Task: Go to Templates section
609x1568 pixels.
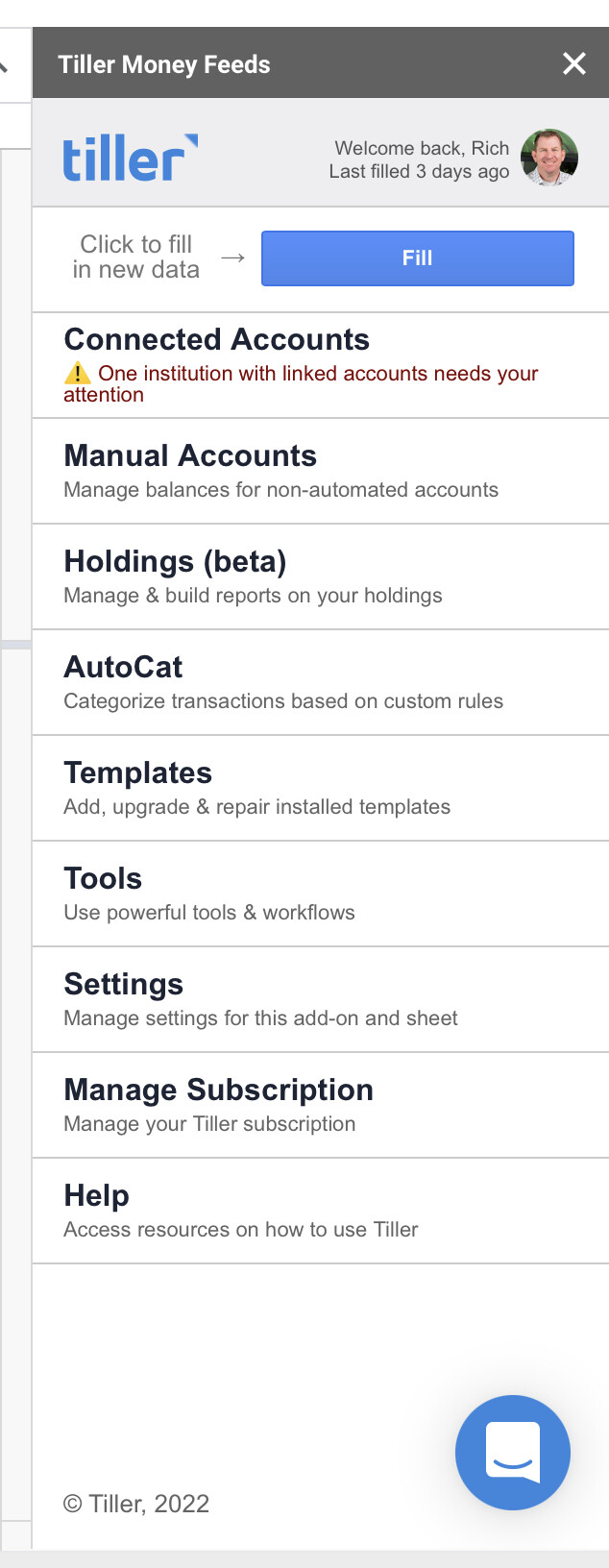Action: tap(137, 773)
